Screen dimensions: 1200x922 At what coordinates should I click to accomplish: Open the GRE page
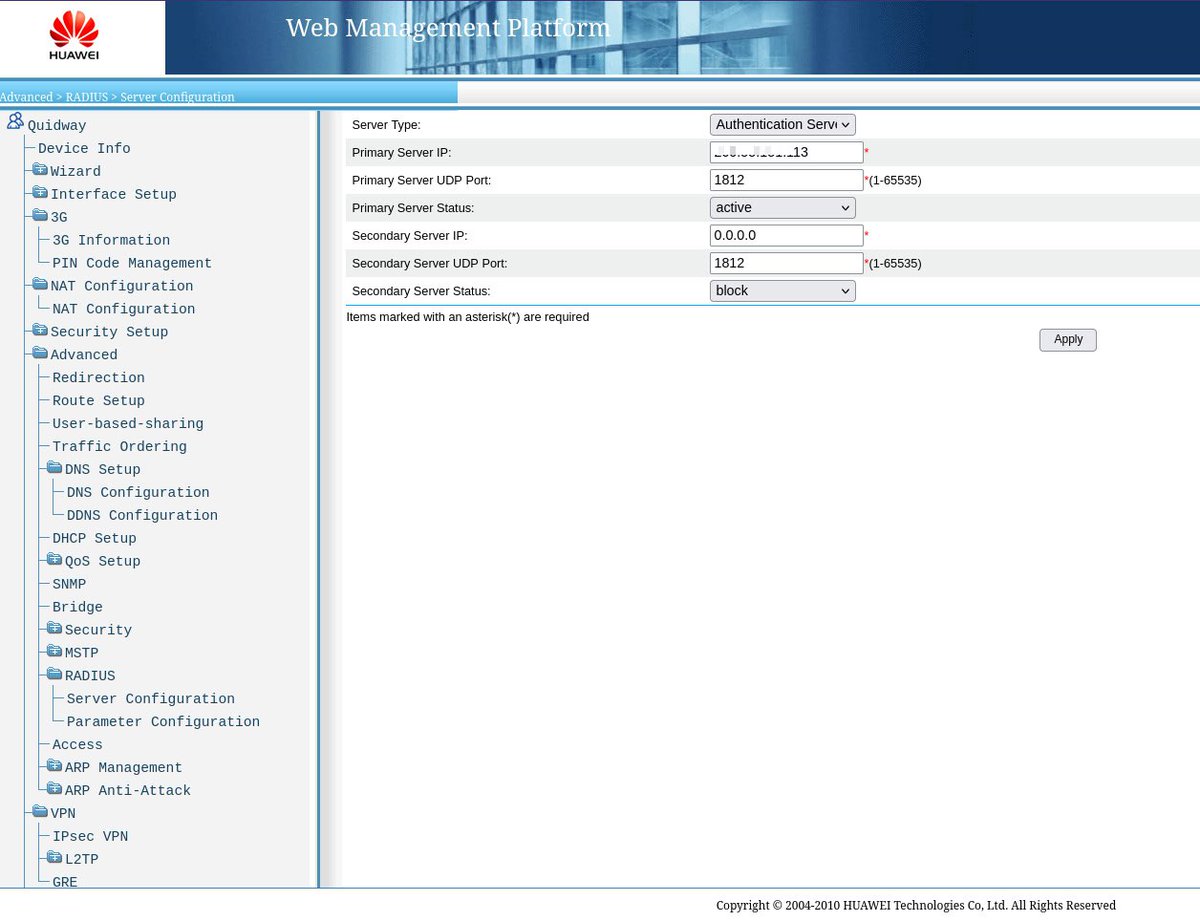tap(65, 883)
